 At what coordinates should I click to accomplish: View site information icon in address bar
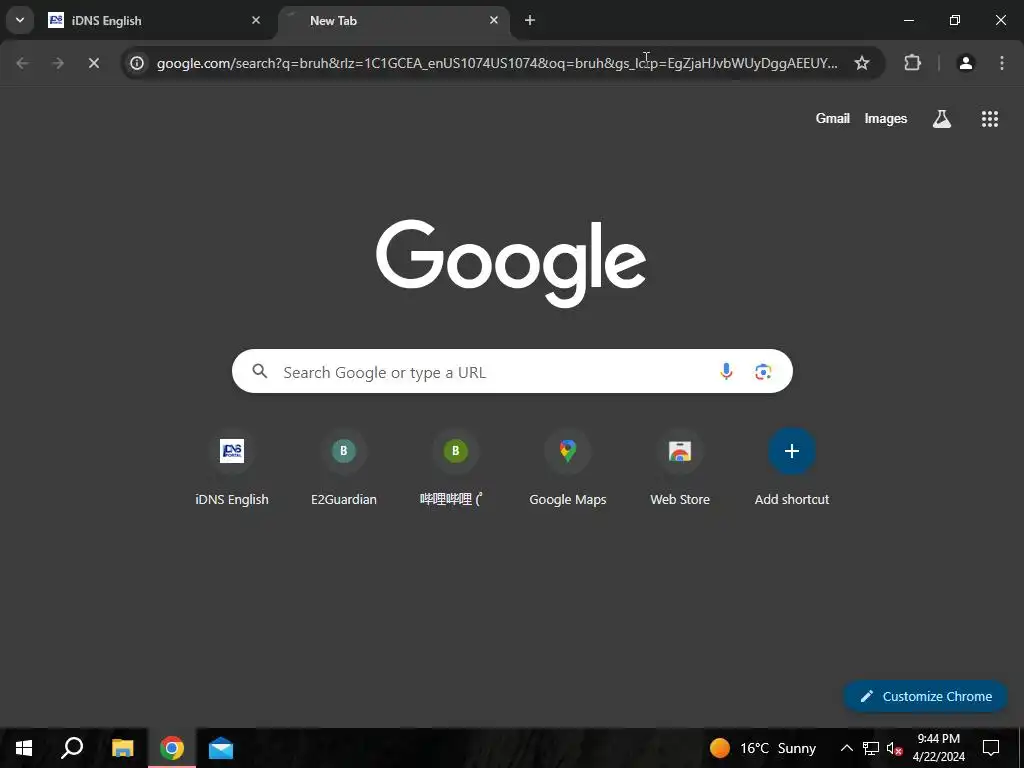[x=136, y=63]
